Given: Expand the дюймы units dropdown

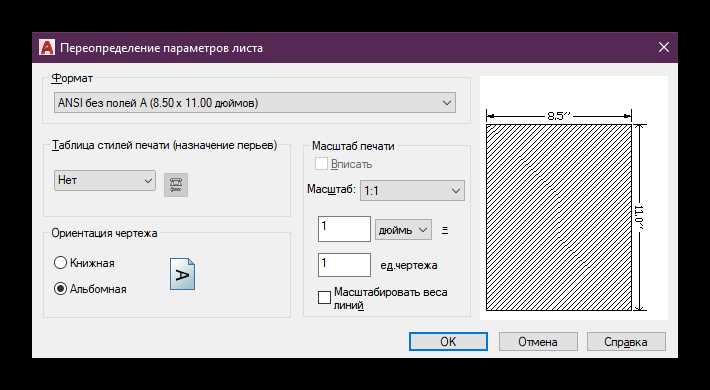Looking at the screenshot, I should pyautogui.click(x=403, y=230).
